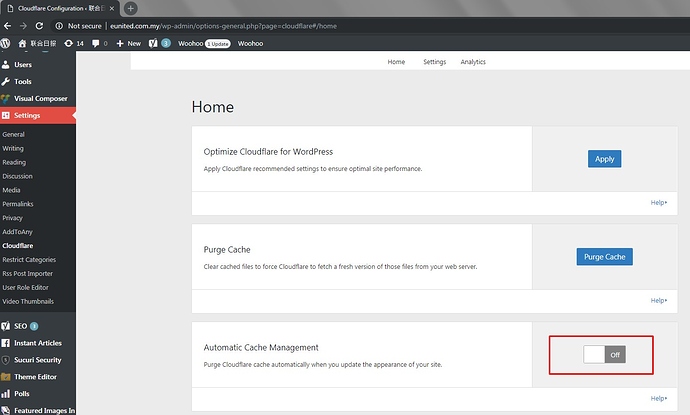Screen dimensions: 690x415
Task: Open AddToAny settings submenu item
Action: point(17,232)
